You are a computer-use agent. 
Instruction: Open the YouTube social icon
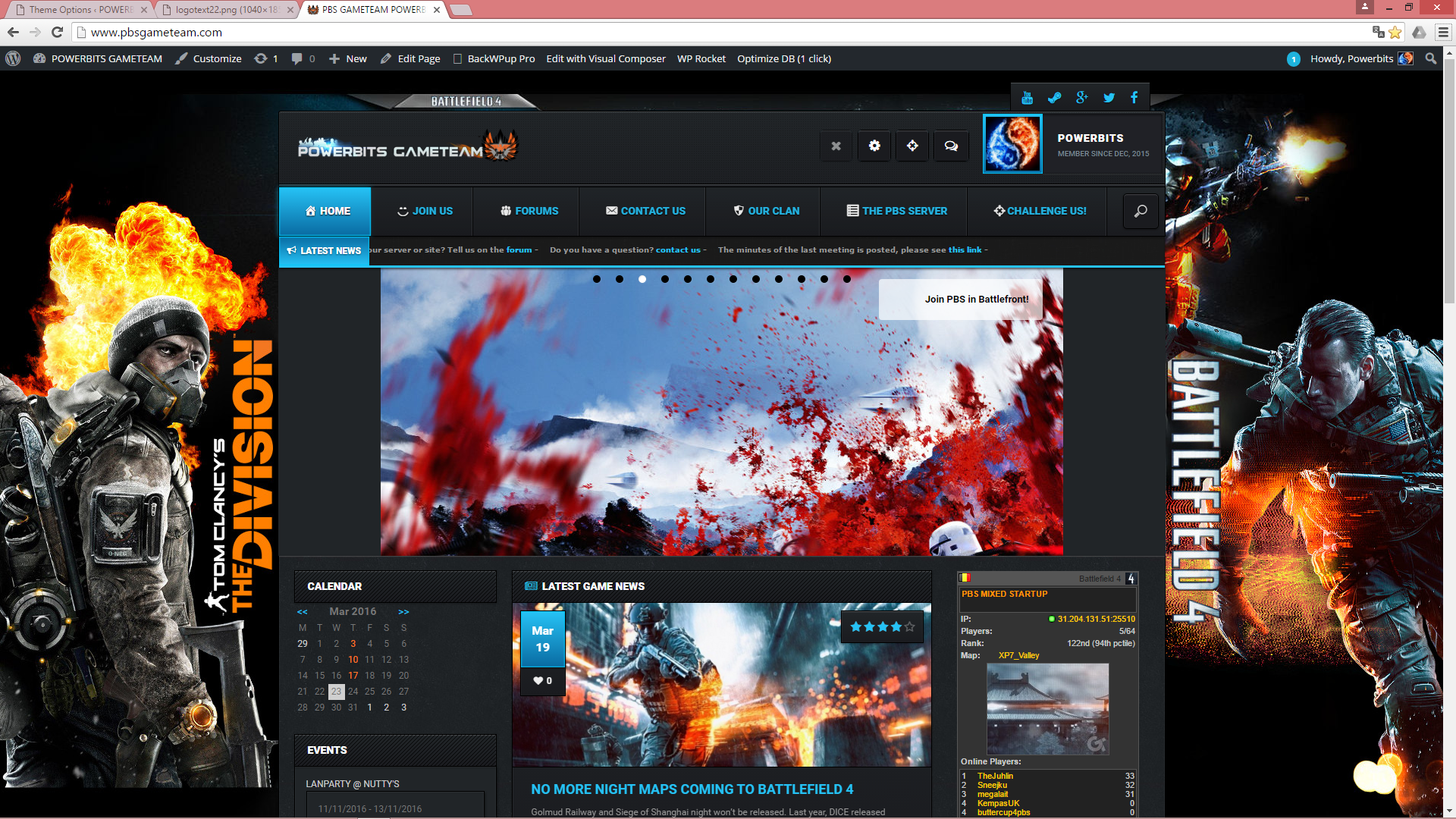pos(1027,98)
